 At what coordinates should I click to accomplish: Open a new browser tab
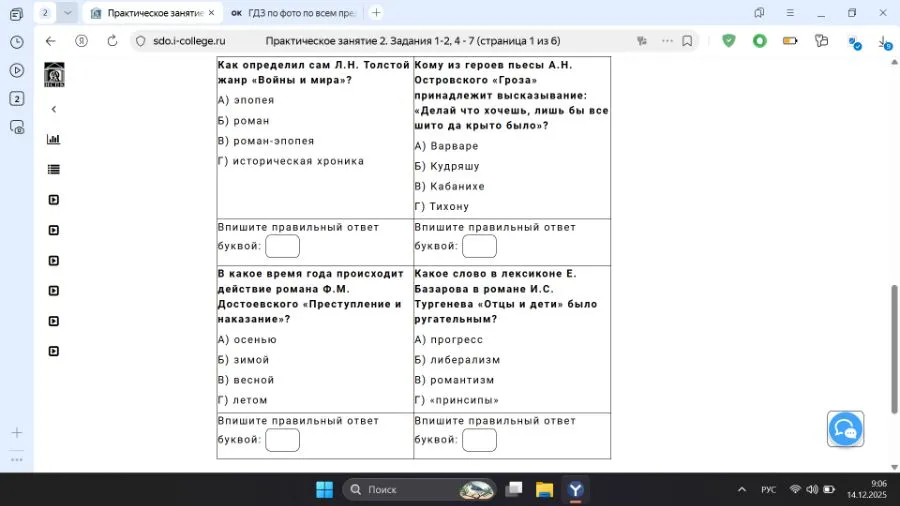point(376,13)
